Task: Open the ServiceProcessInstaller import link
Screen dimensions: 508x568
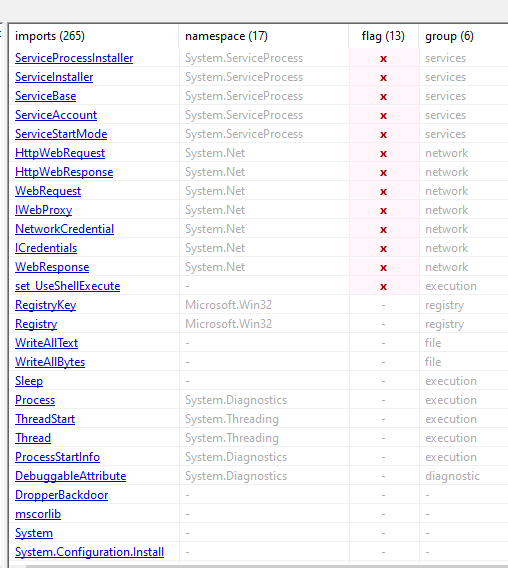Action: coord(74,58)
